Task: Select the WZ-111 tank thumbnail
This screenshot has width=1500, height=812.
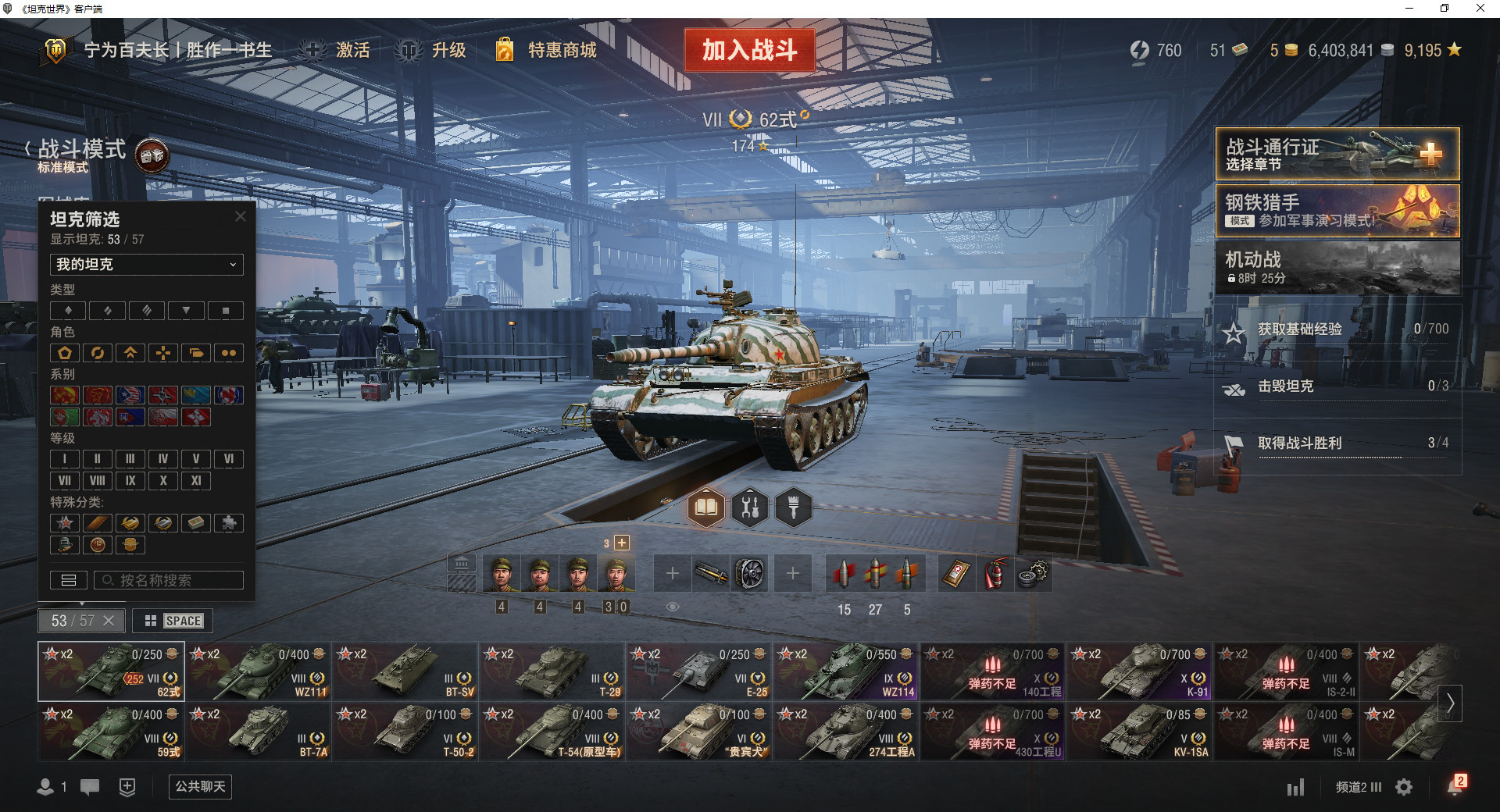Action: coord(258,671)
